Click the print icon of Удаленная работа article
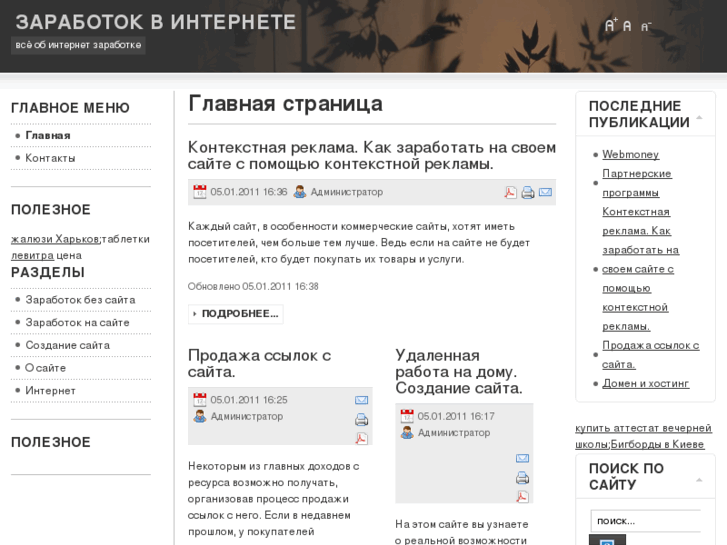Screen dimensions: 727x545 pyautogui.click(x=522, y=477)
